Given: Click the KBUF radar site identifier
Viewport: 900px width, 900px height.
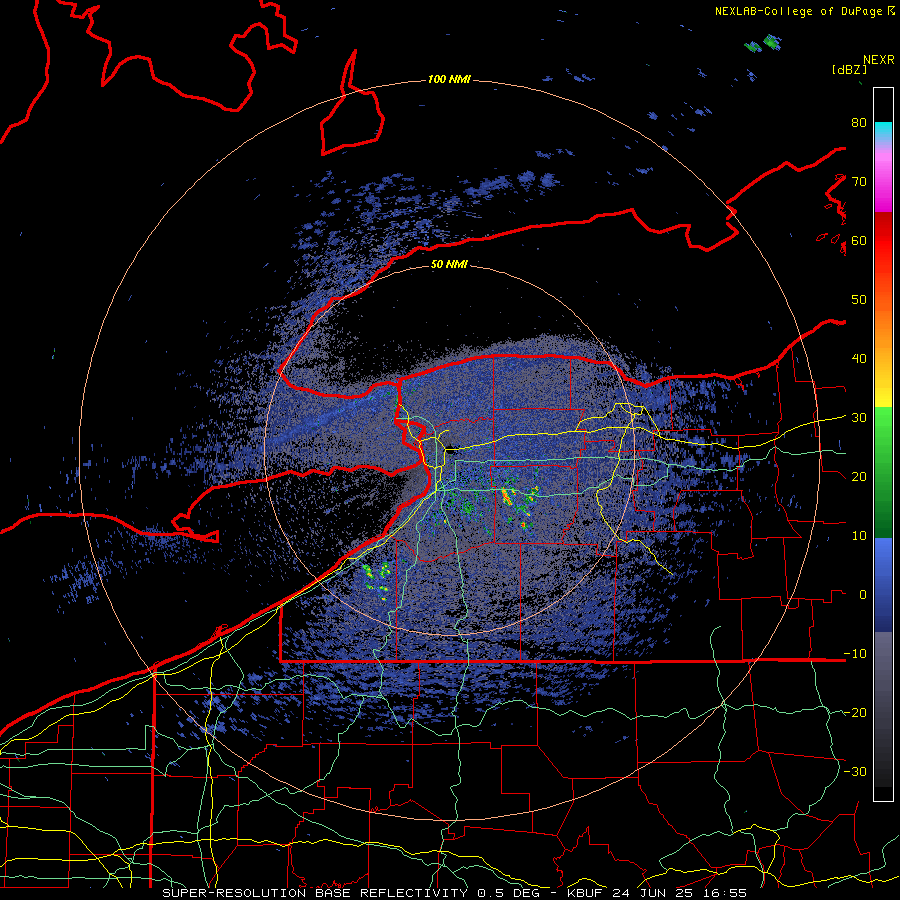Looking at the screenshot, I should 587,893.
